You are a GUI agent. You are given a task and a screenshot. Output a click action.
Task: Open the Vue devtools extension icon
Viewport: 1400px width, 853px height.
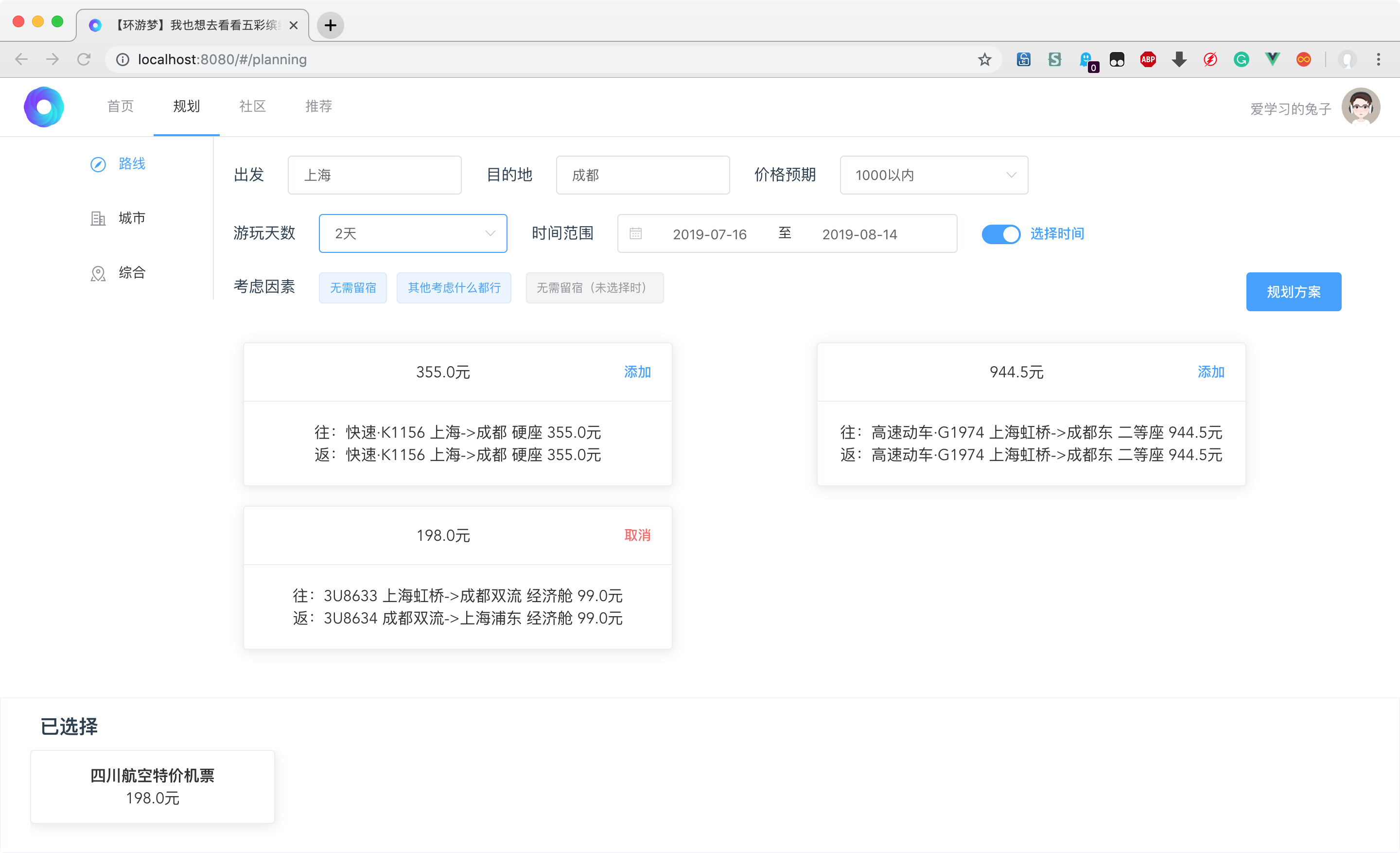click(1272, 60)
